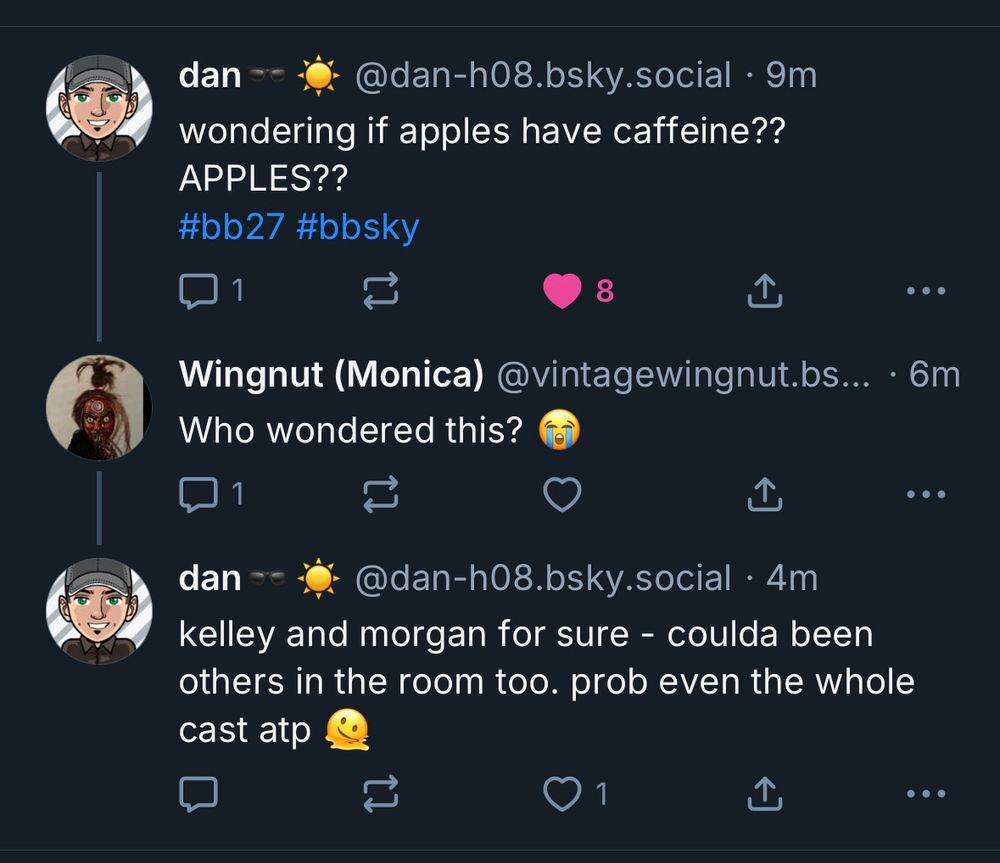Reply to dan's "kelley and morgan" post
The image size is (1000, 863).
pyautogui.click(x=197, y=794)
